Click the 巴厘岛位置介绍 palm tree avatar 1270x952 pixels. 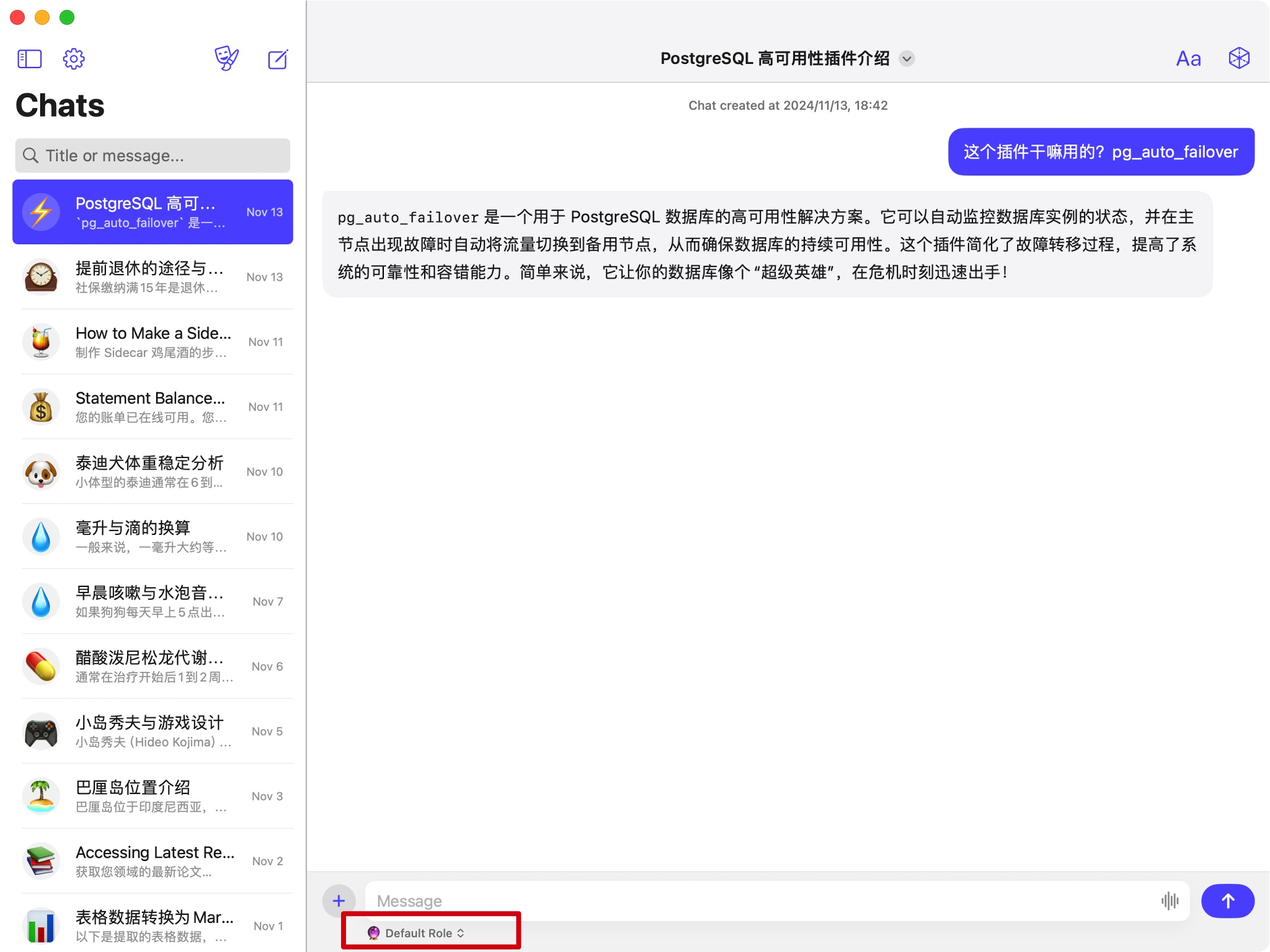coord(41,796)
